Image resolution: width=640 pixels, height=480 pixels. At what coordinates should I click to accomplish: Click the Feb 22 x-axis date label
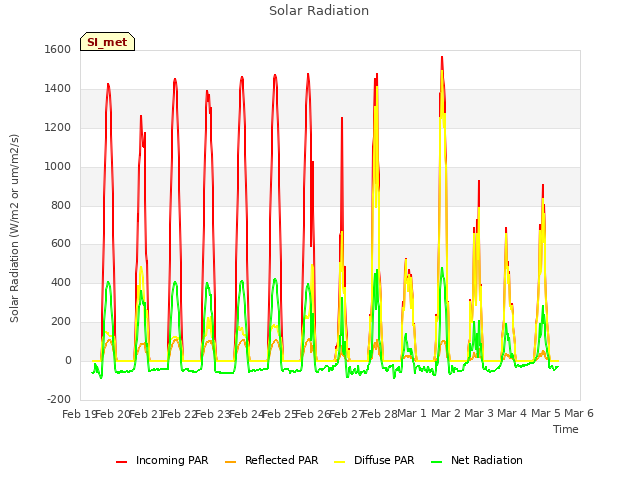(179, 414)
